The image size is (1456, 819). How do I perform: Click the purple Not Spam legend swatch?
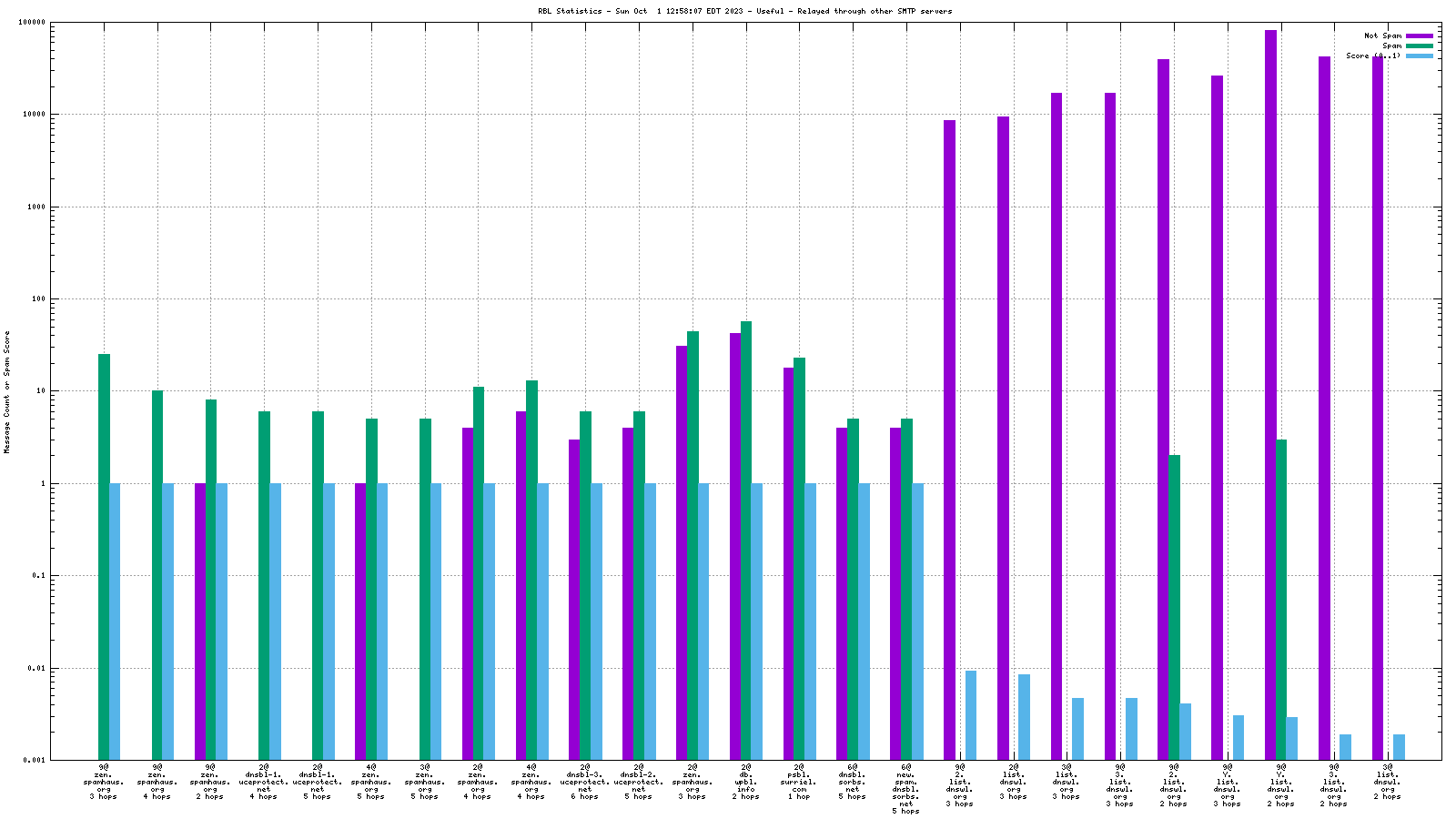[1419, 35]
